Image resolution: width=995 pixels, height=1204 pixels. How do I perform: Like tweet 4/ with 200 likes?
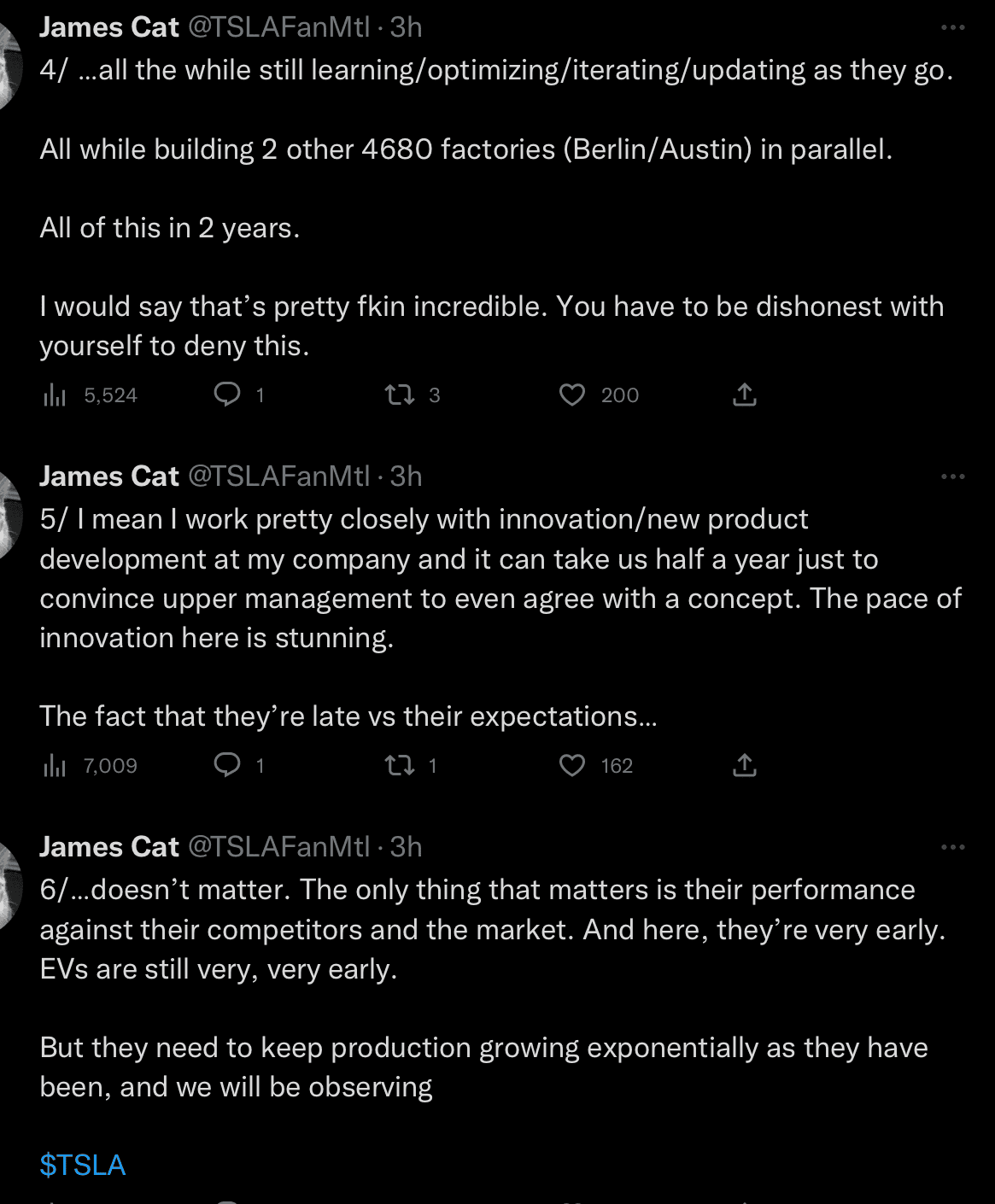tap(572, 395)
